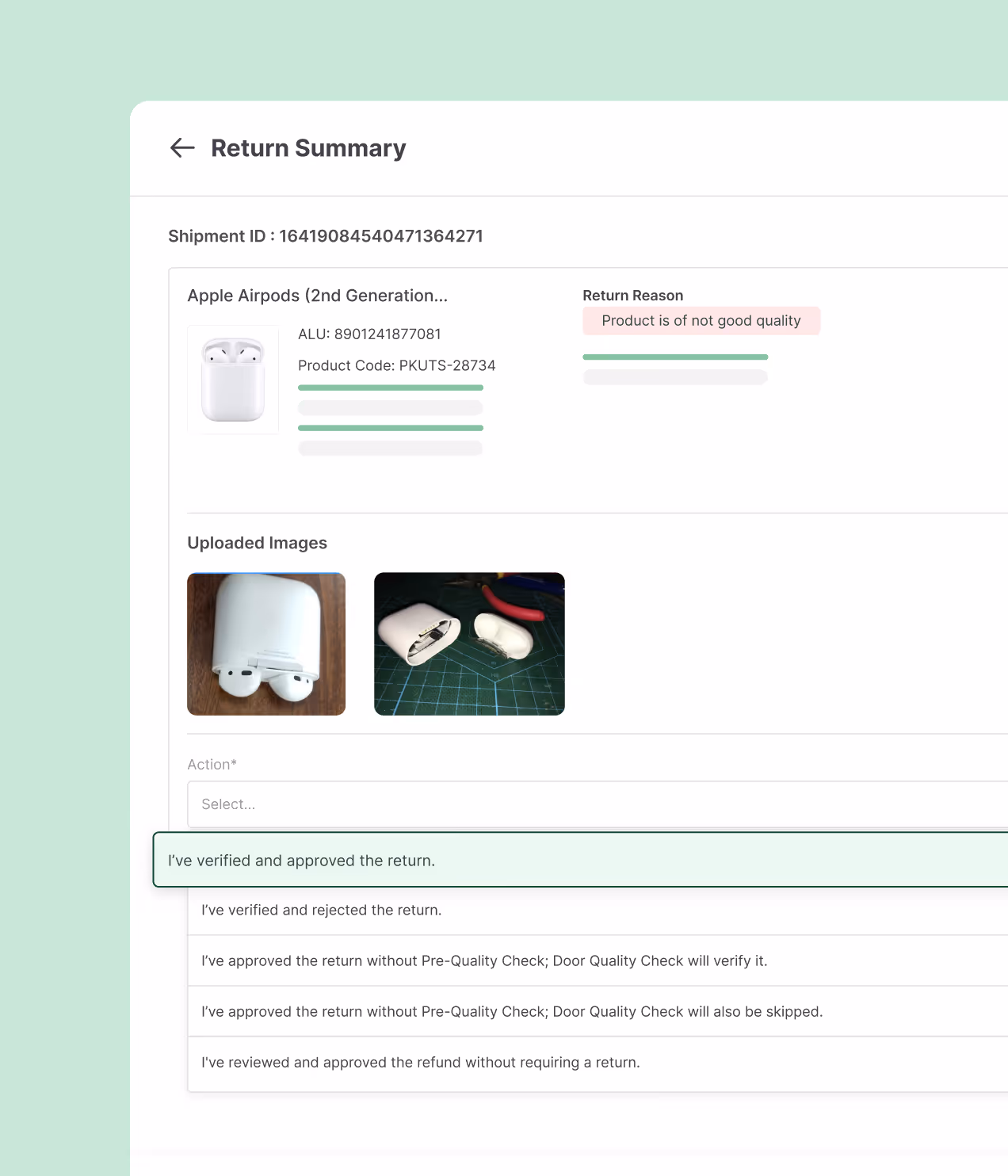Click the Return Summary heading
Screen dimensions: 1008x1176
(307, 148)
